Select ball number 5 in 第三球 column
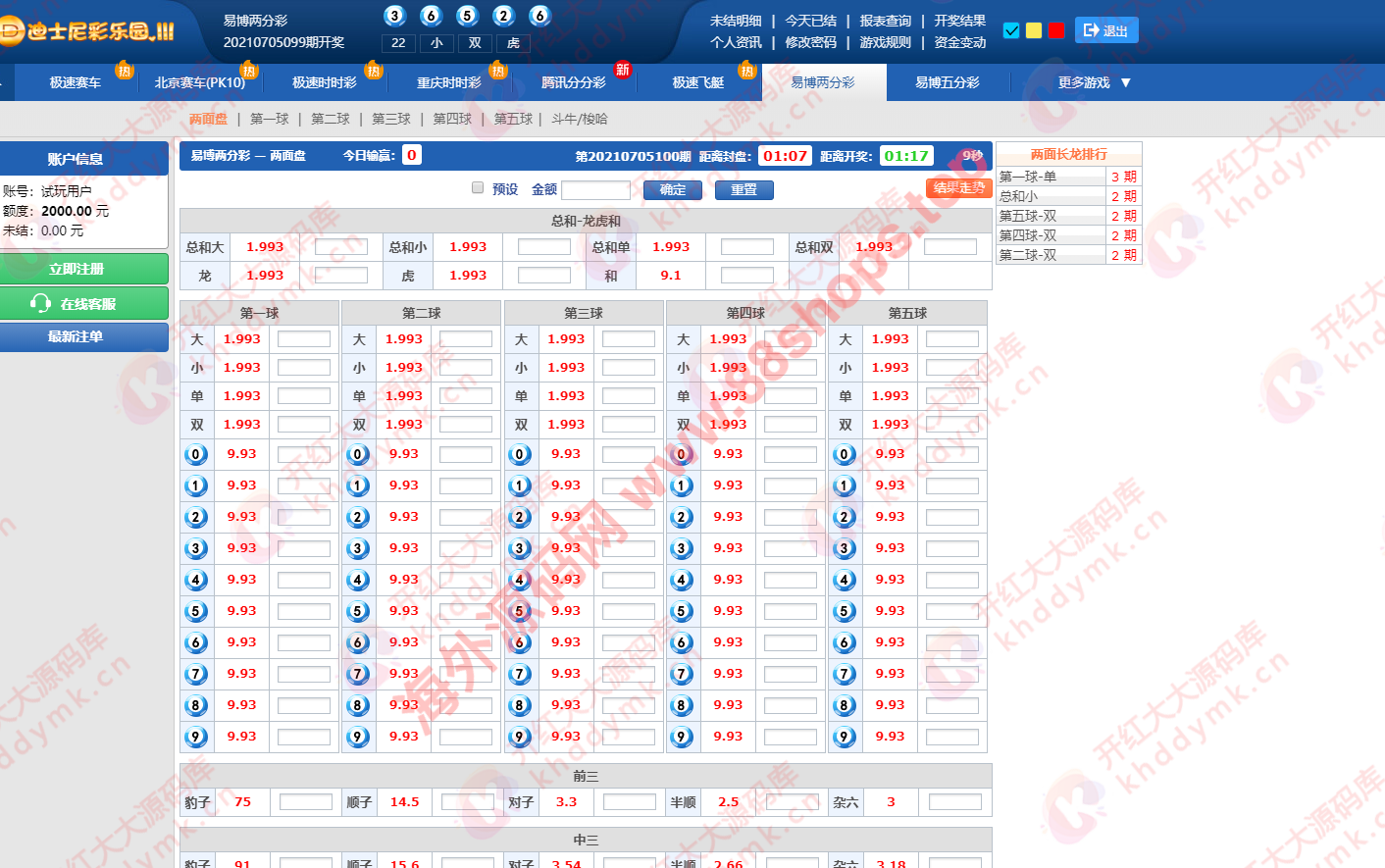This screenshot has width=1385, height=868. [x=520, y=611]
